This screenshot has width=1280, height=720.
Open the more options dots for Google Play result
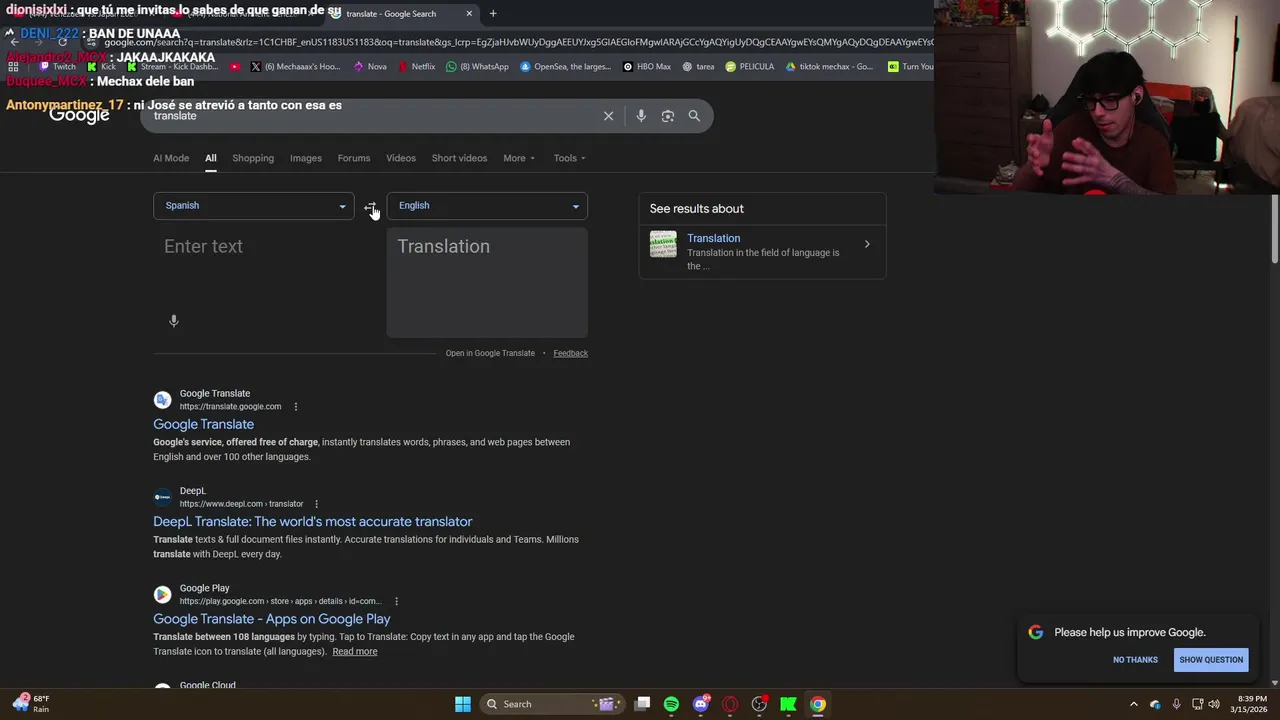(396, 601)
